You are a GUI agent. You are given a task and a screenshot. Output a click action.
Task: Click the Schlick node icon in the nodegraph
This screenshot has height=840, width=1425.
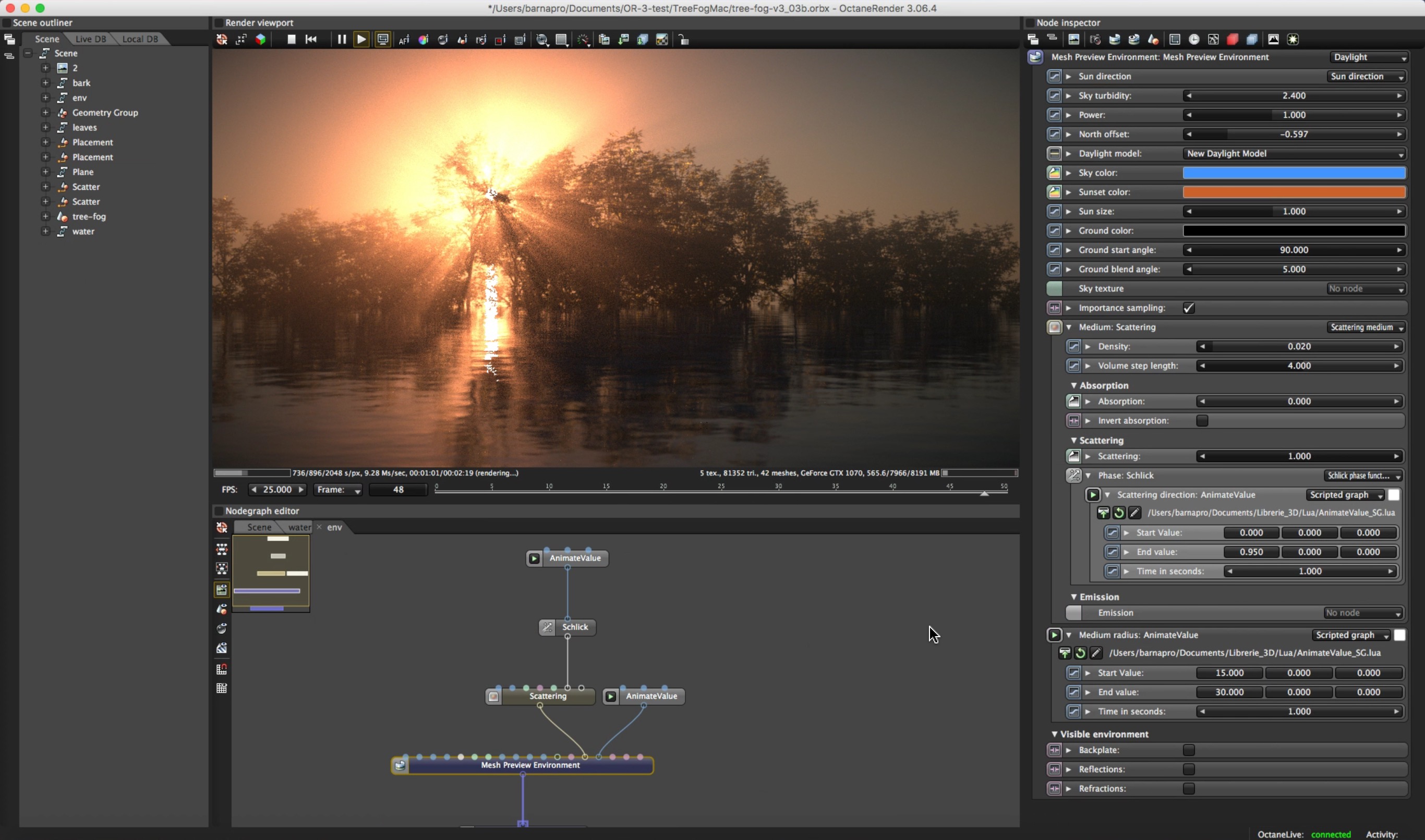point(547,627)
